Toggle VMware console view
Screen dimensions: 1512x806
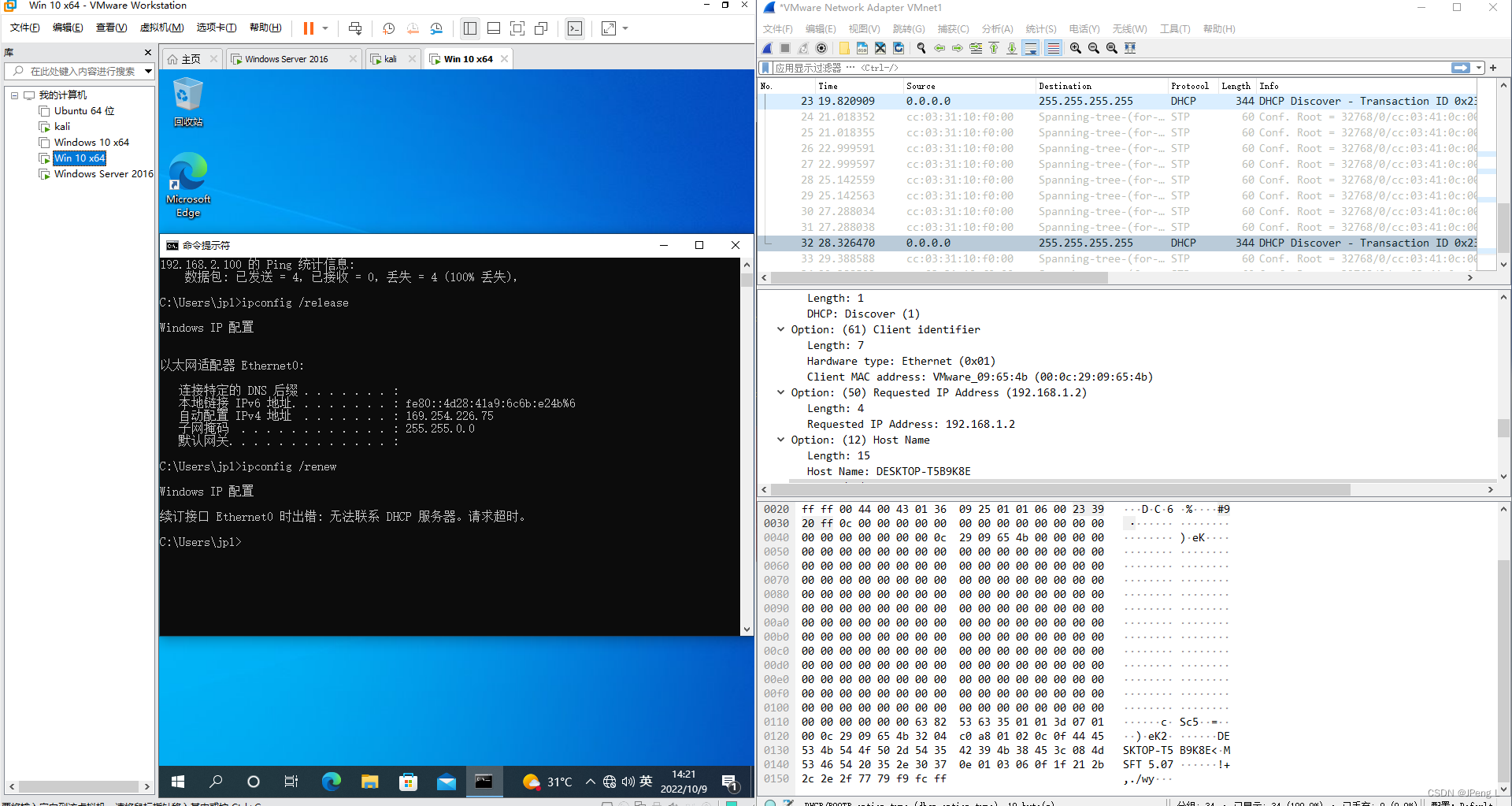575,28
